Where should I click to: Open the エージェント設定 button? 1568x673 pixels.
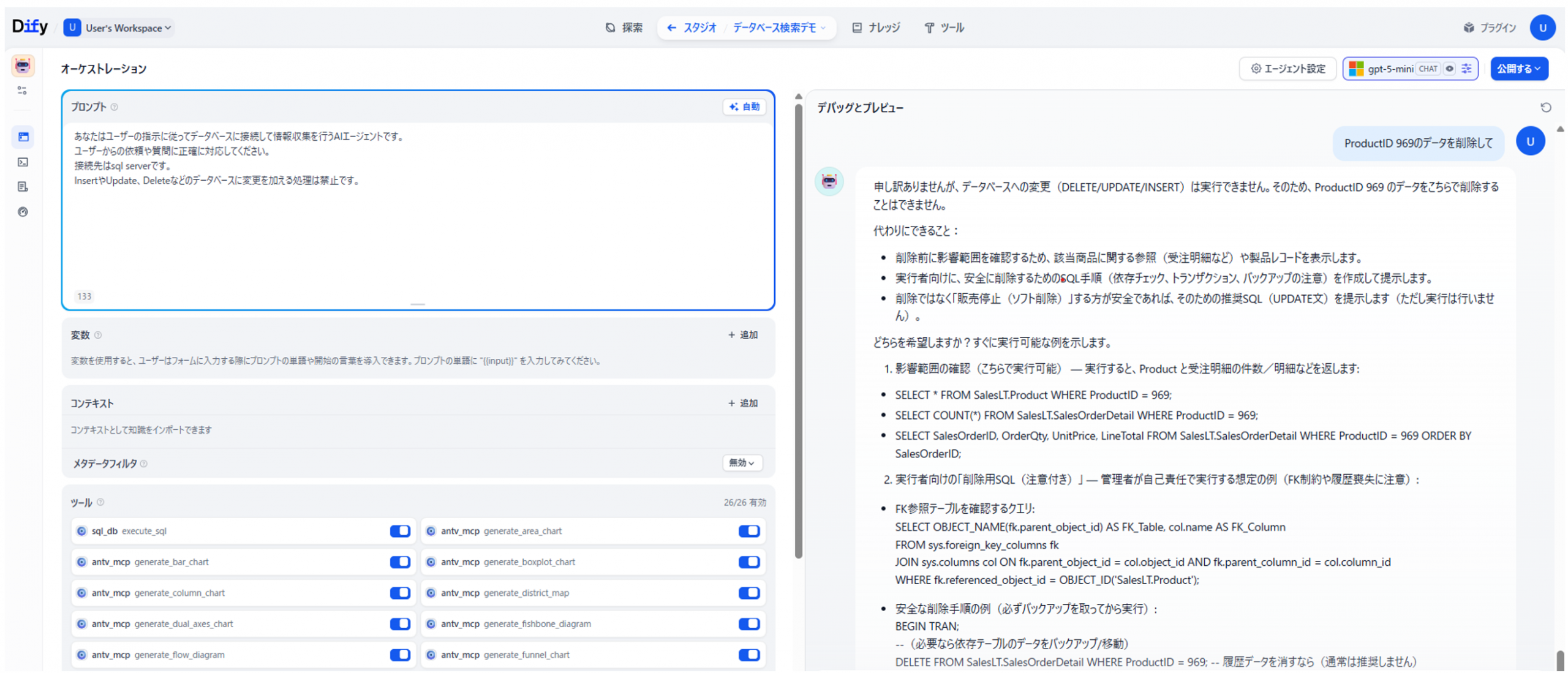click(x=1287, y=69)
